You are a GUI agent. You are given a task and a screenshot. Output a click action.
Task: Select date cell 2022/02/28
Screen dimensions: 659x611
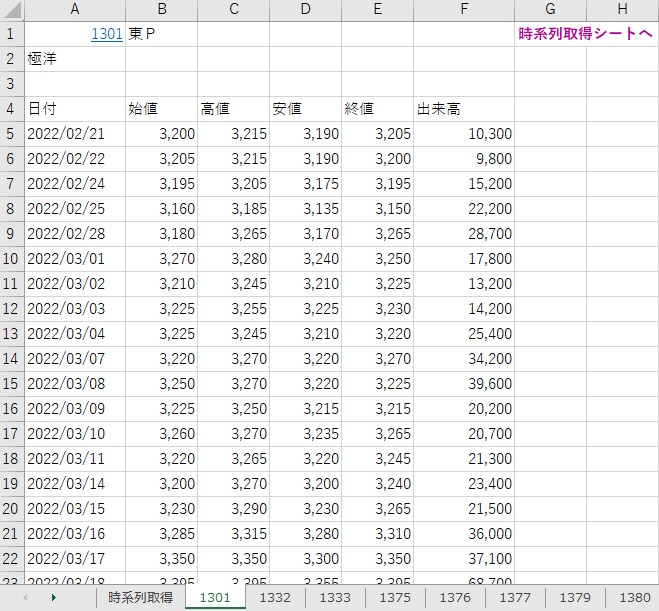pyautogui.click(x=75, y=234)
